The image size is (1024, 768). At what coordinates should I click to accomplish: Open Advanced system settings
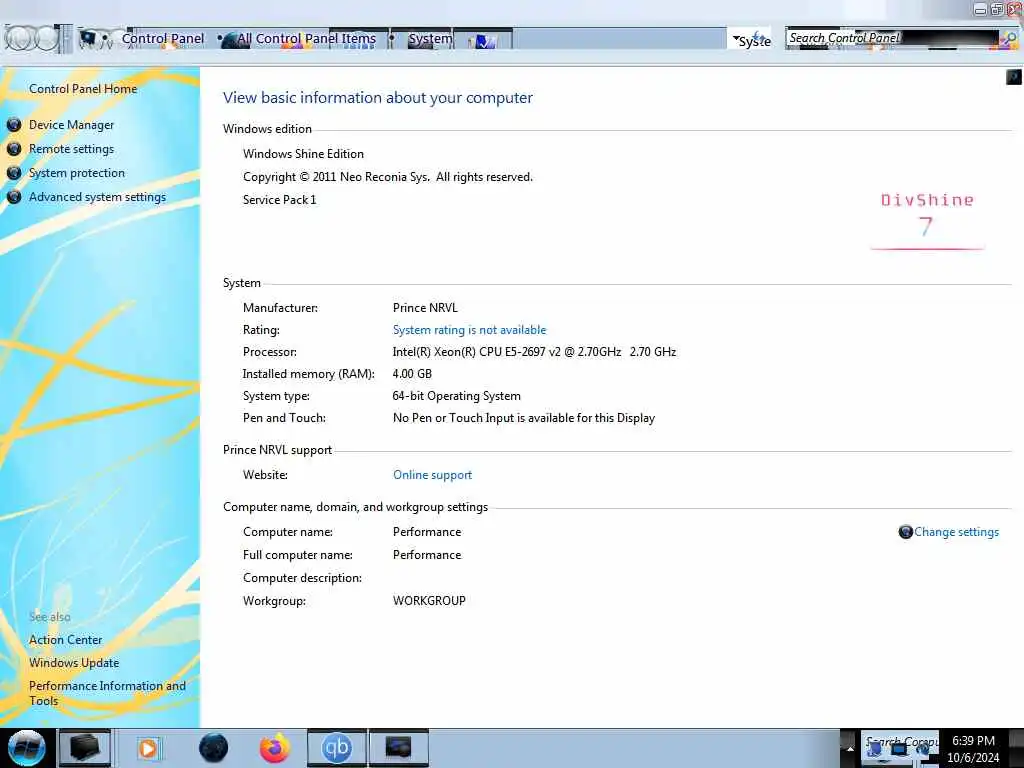[97, 197]
